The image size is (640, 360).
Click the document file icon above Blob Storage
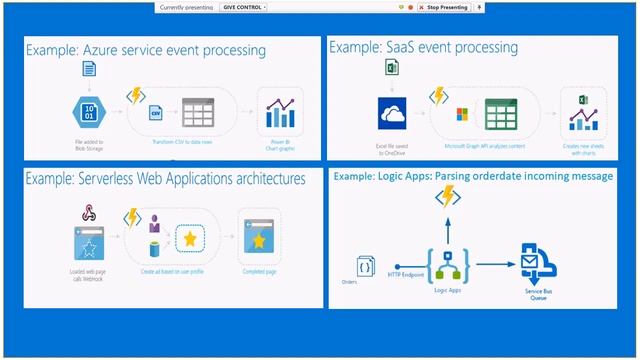pos(89,69)
